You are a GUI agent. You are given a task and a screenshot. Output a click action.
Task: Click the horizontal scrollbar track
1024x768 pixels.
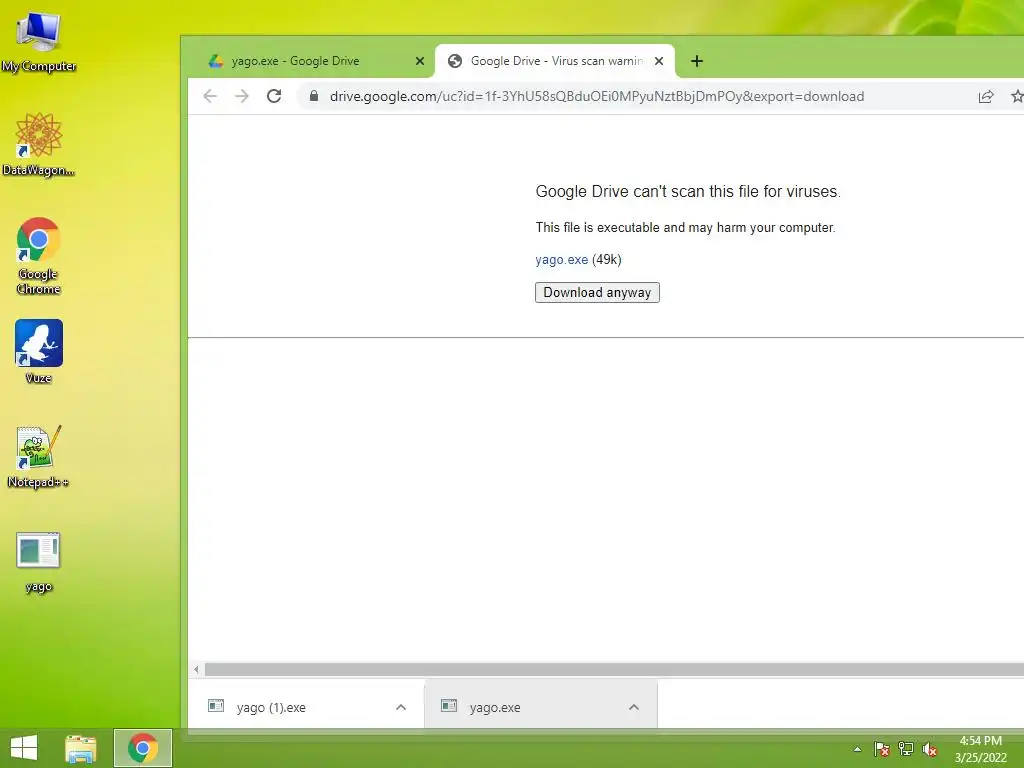614,669
